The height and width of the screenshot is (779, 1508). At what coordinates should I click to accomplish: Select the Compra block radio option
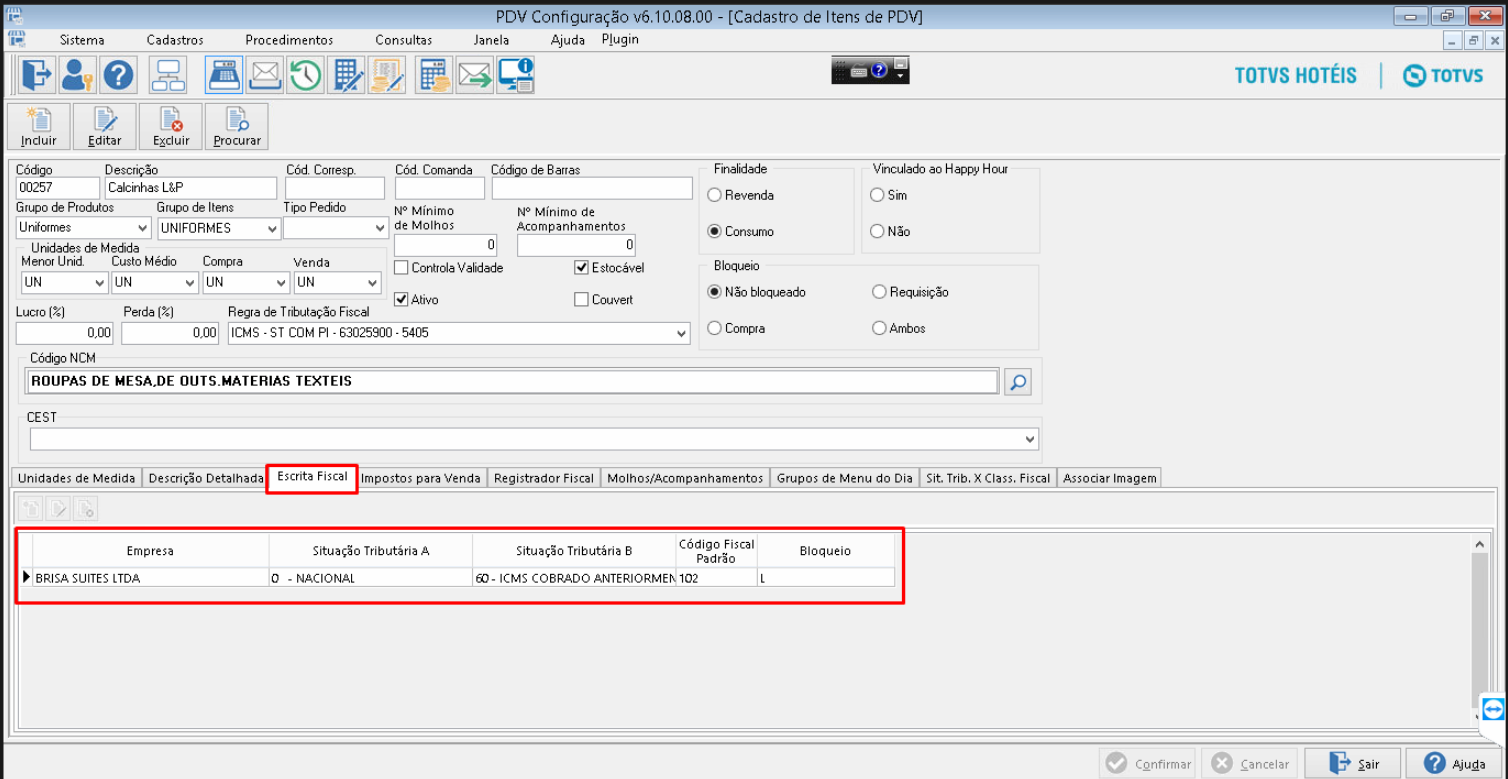click(x=714, y=328)
